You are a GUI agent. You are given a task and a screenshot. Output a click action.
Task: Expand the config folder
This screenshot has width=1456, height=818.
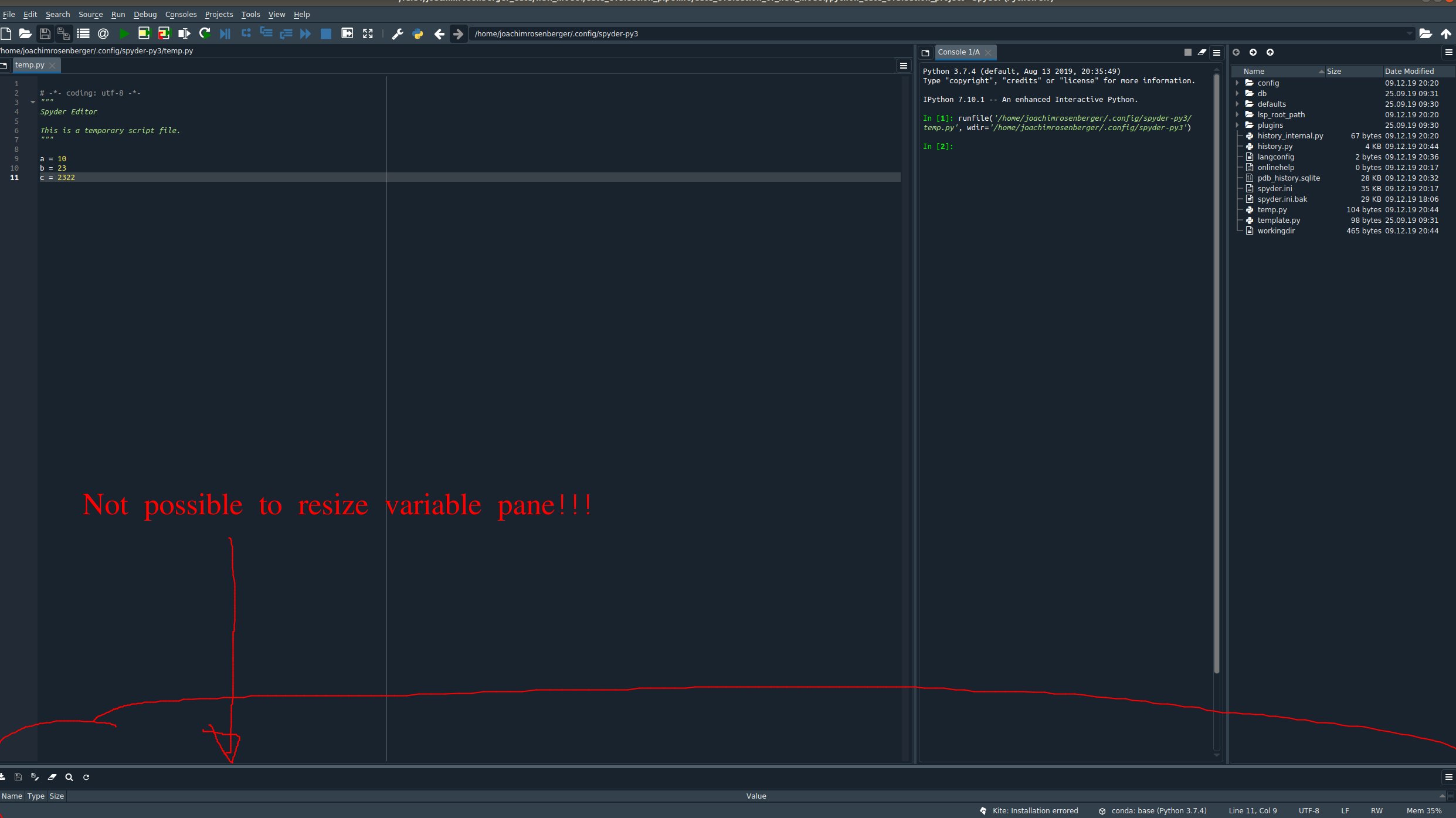tap(1237, 83)
